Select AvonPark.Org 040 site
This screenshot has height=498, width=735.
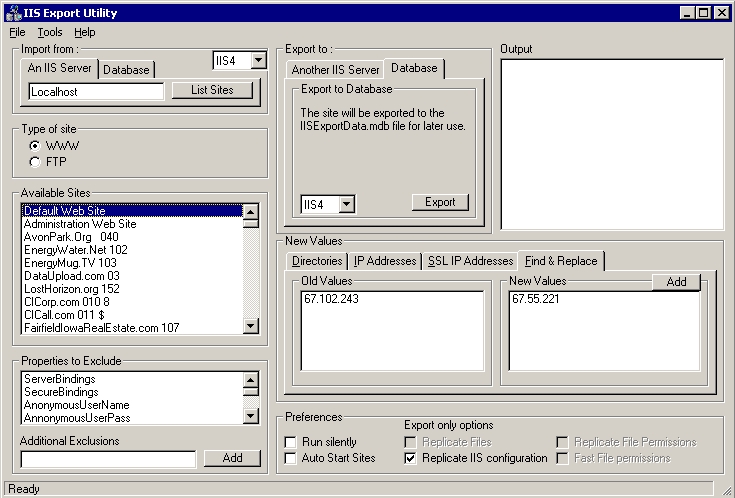(x=132, y=237)
